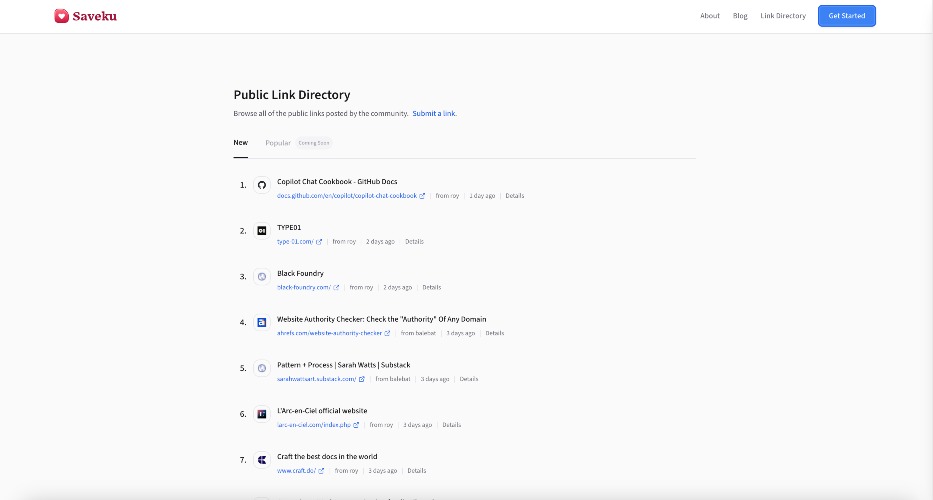Open the About page
Screen dimensions: 933x500
710,16
